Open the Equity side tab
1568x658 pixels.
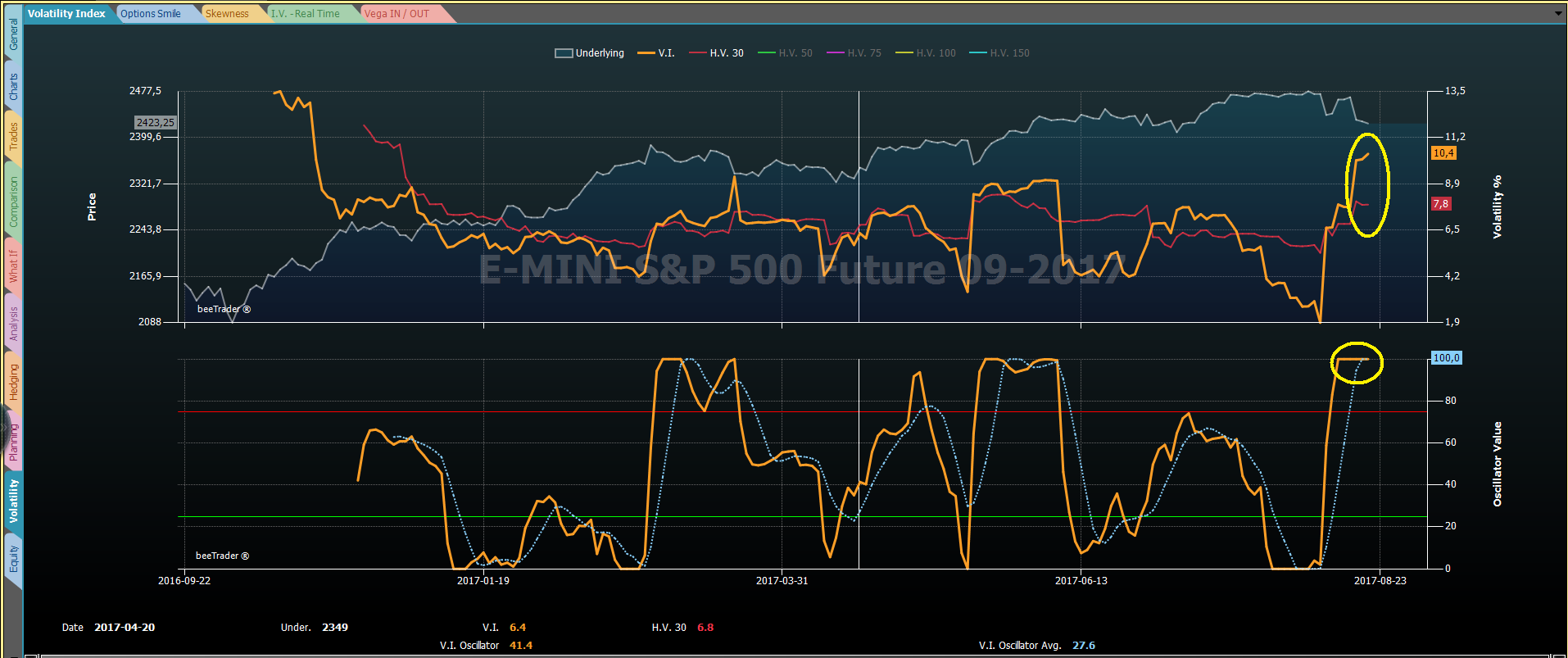tap(13, 559)
